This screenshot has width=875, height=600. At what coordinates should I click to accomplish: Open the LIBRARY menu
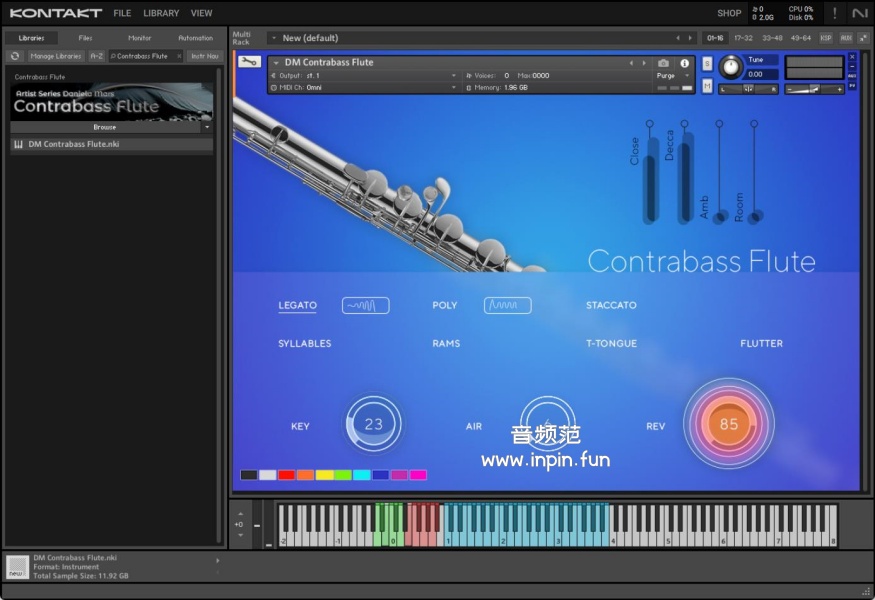161,13
